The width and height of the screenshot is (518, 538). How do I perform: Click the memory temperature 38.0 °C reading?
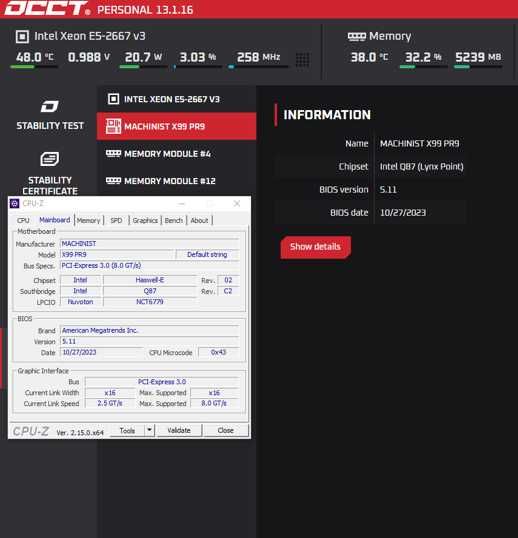coord(369,57)
